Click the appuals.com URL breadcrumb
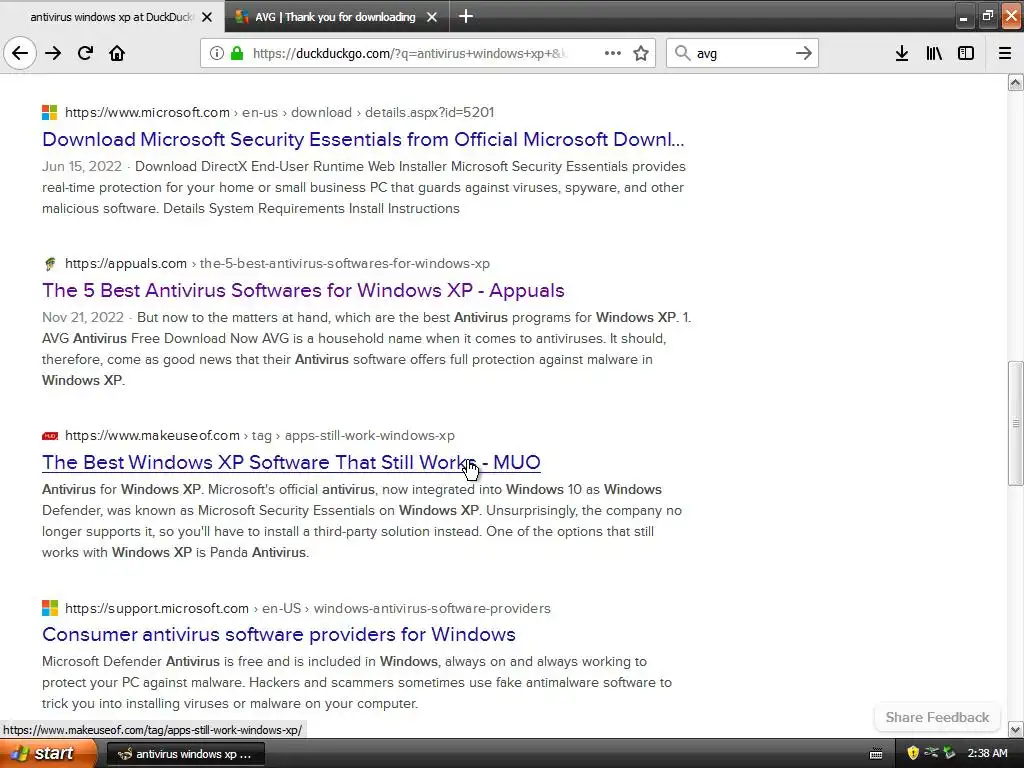 click(277, 263)
